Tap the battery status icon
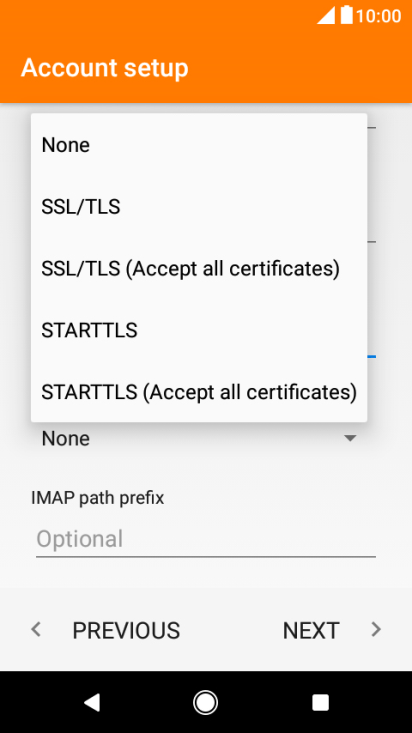This screenshot has width=412, height=733. click(x=346, y=15)
